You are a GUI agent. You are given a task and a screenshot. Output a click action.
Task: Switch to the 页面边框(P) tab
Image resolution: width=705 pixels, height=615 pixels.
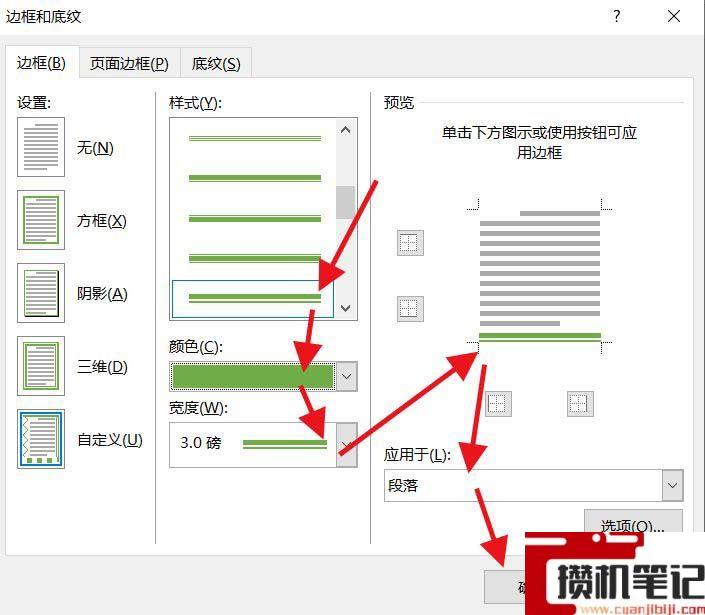coord(129,63)
